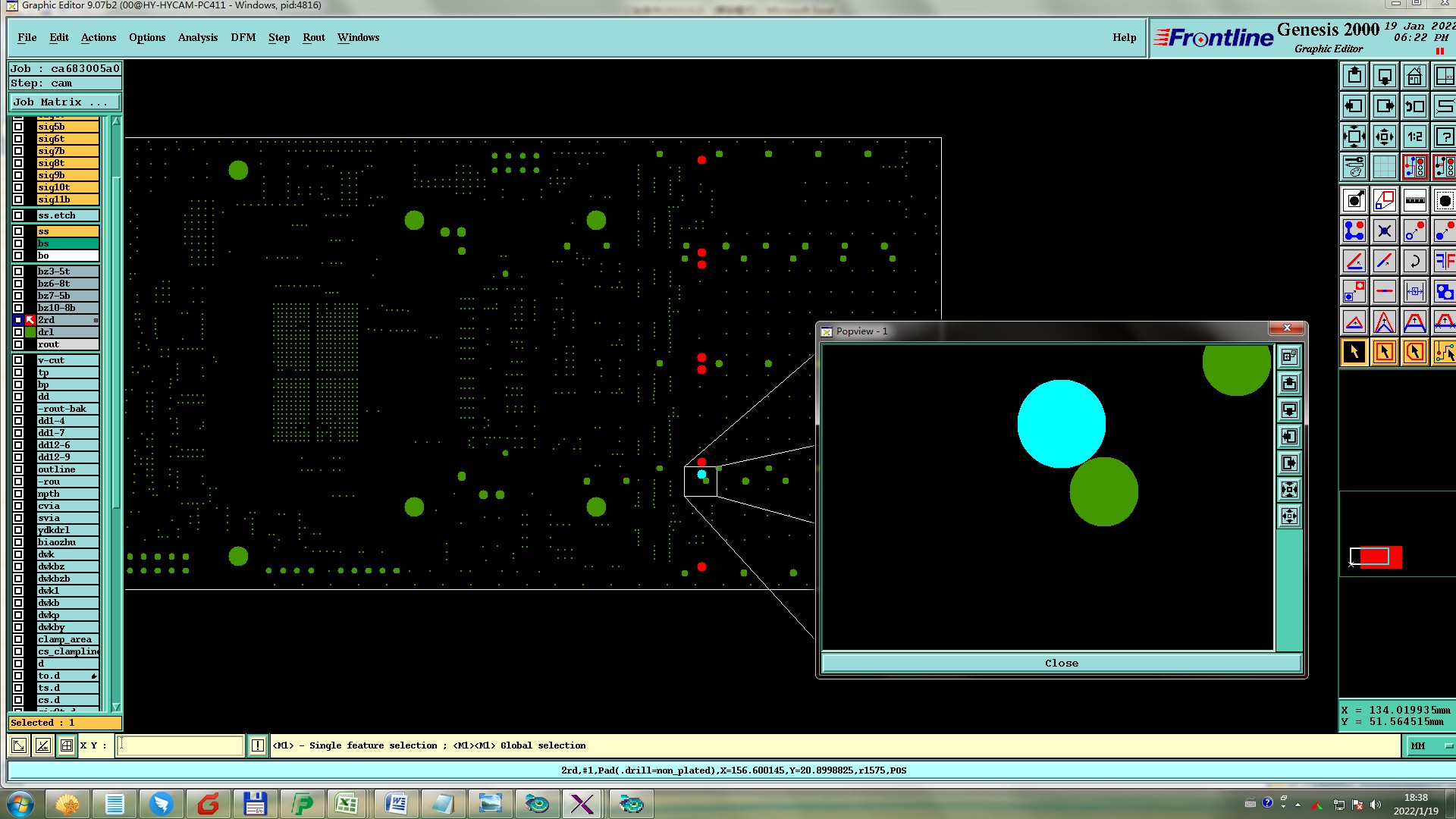Click the grid display icon
Image resolution: width=1456 pixels, height=819 pixels.
coord(1384,167)
